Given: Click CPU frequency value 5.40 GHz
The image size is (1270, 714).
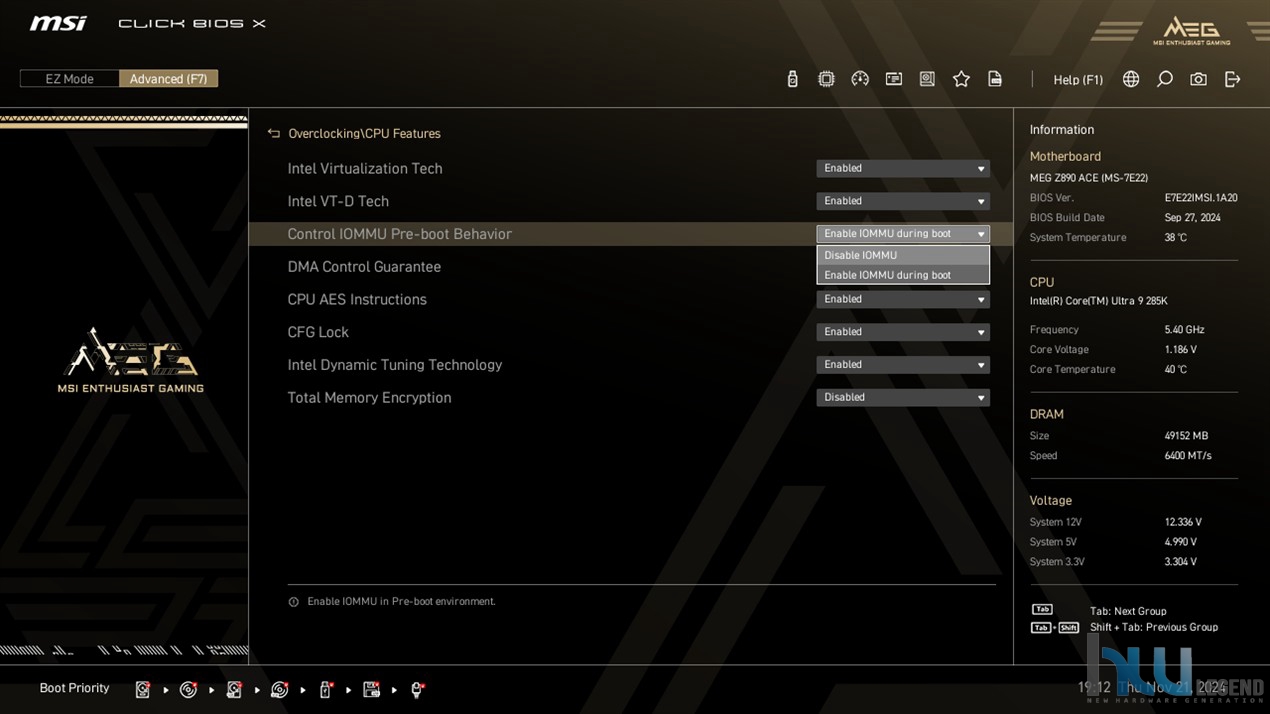Looking at the screenshot, I should click(x=1184, y=330).
